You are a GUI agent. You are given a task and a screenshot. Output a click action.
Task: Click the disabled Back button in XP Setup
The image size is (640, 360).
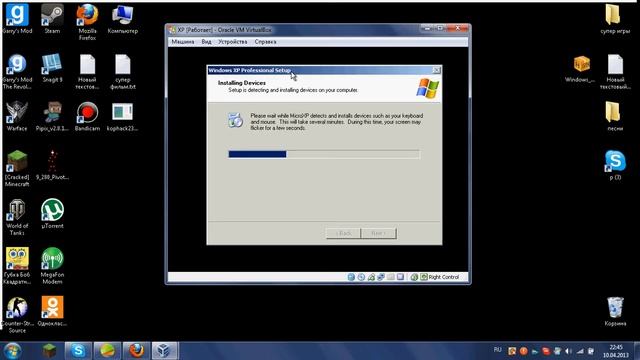click(343, 233)
